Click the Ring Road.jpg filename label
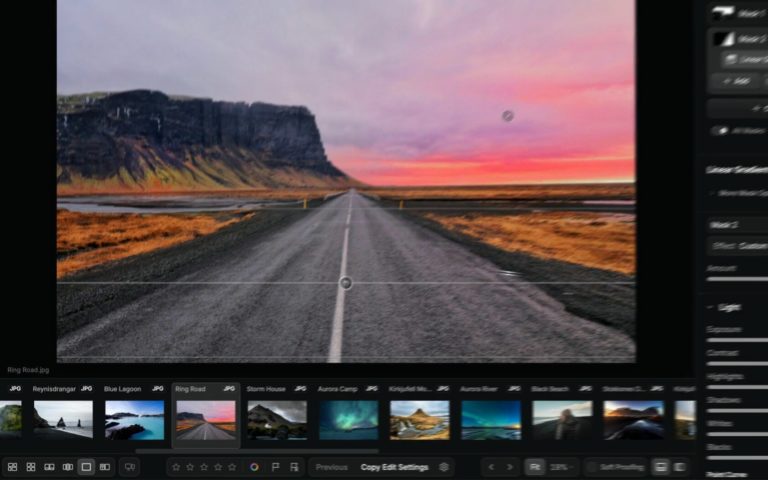The width and height of the screenshot is (768, 480). (28, 370)
